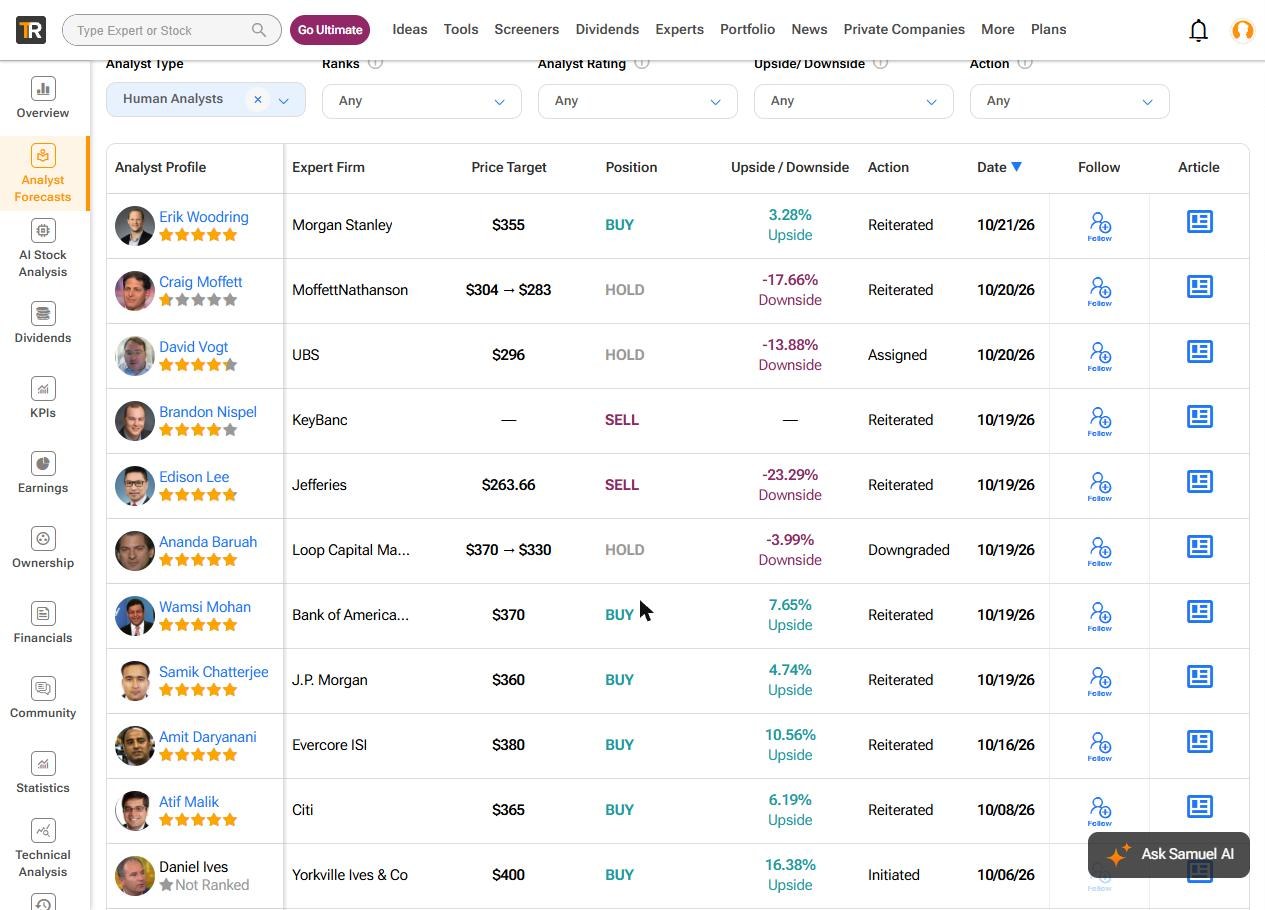Screen dimensions: 1265x910
Task: Open the notifications bell
Action: click(1198, 30)
